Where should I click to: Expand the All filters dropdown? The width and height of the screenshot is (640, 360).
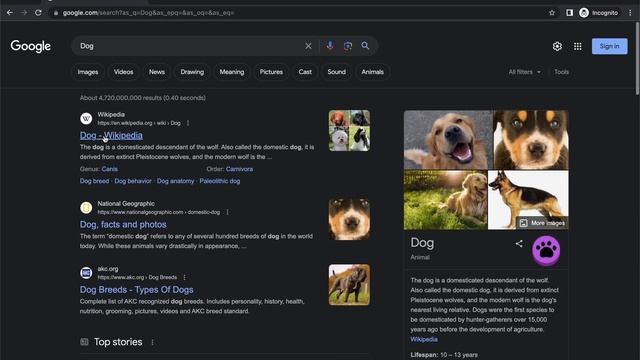point(524,72)
